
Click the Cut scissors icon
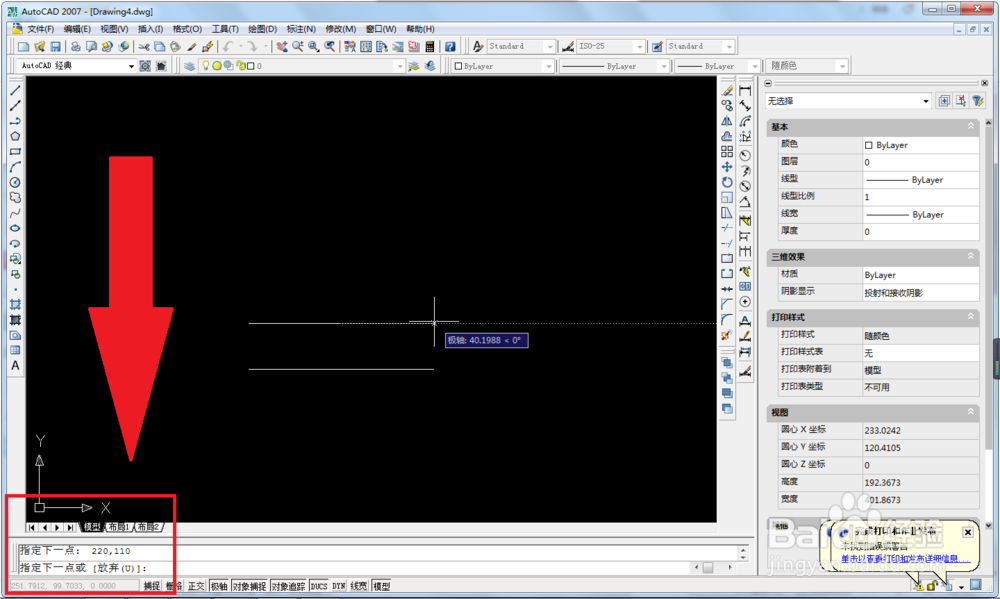(x=144, y=47)
